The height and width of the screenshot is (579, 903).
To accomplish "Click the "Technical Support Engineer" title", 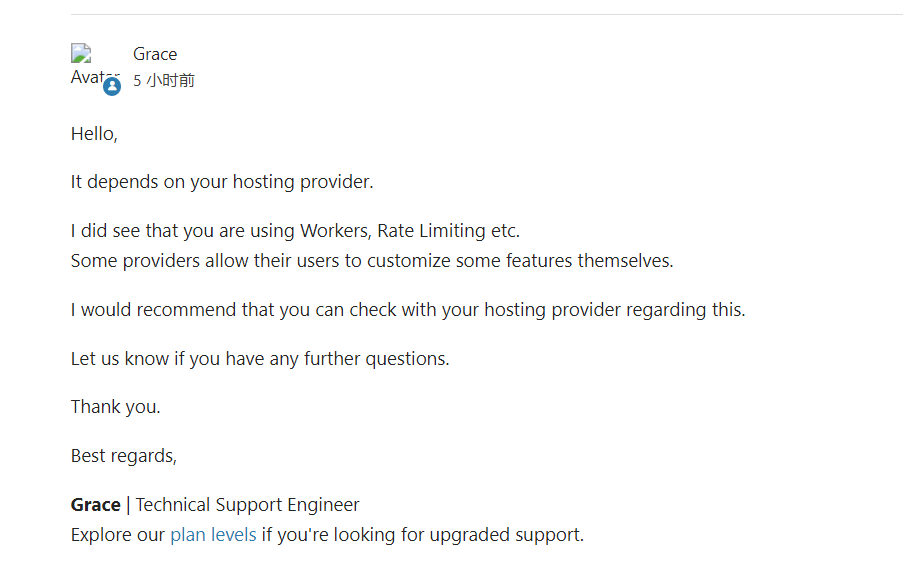I will click(247, 505).
